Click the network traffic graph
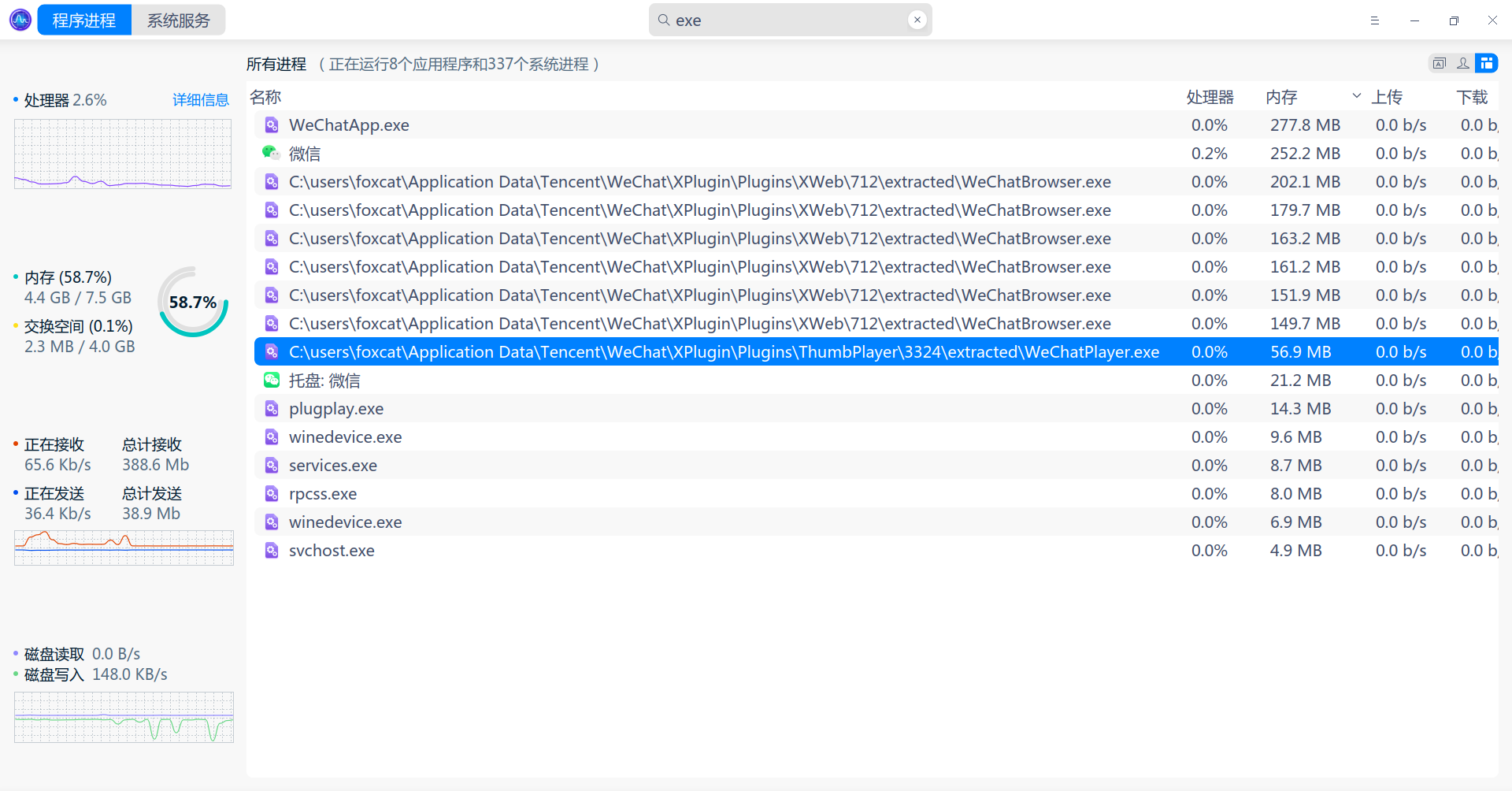1512x791 pixels. pyautogui.click(x=124, y=548)
